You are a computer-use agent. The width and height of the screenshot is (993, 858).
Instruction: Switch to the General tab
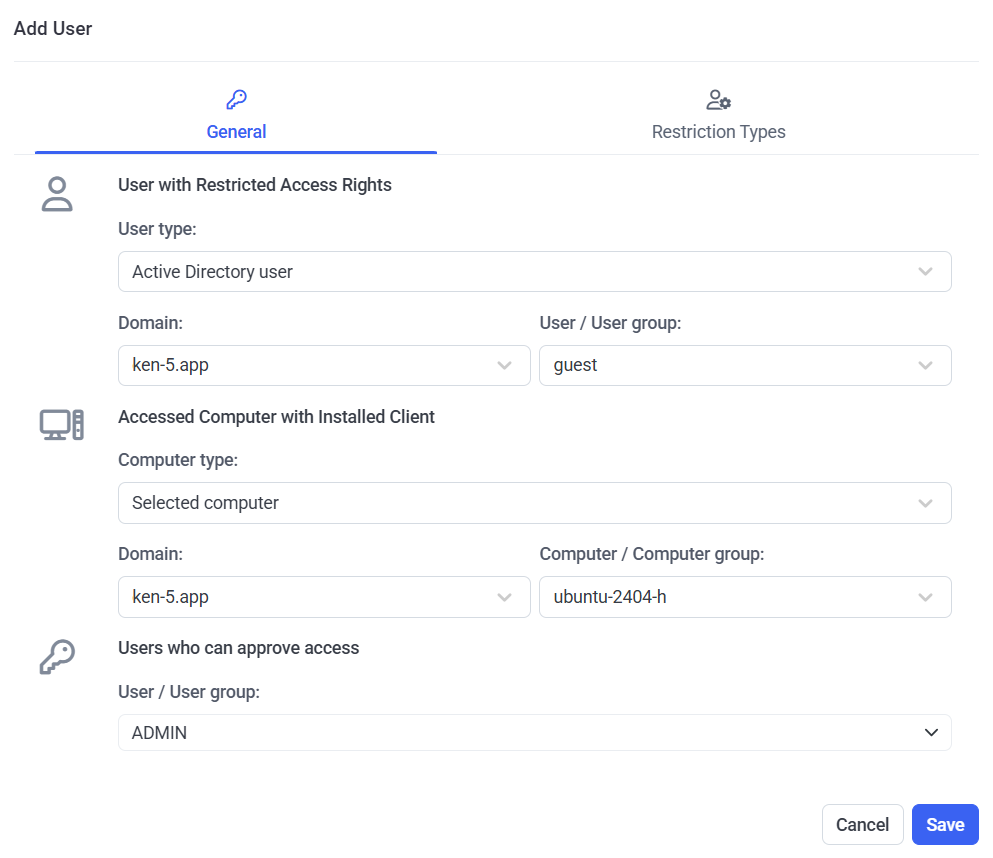tap(236, 131)
